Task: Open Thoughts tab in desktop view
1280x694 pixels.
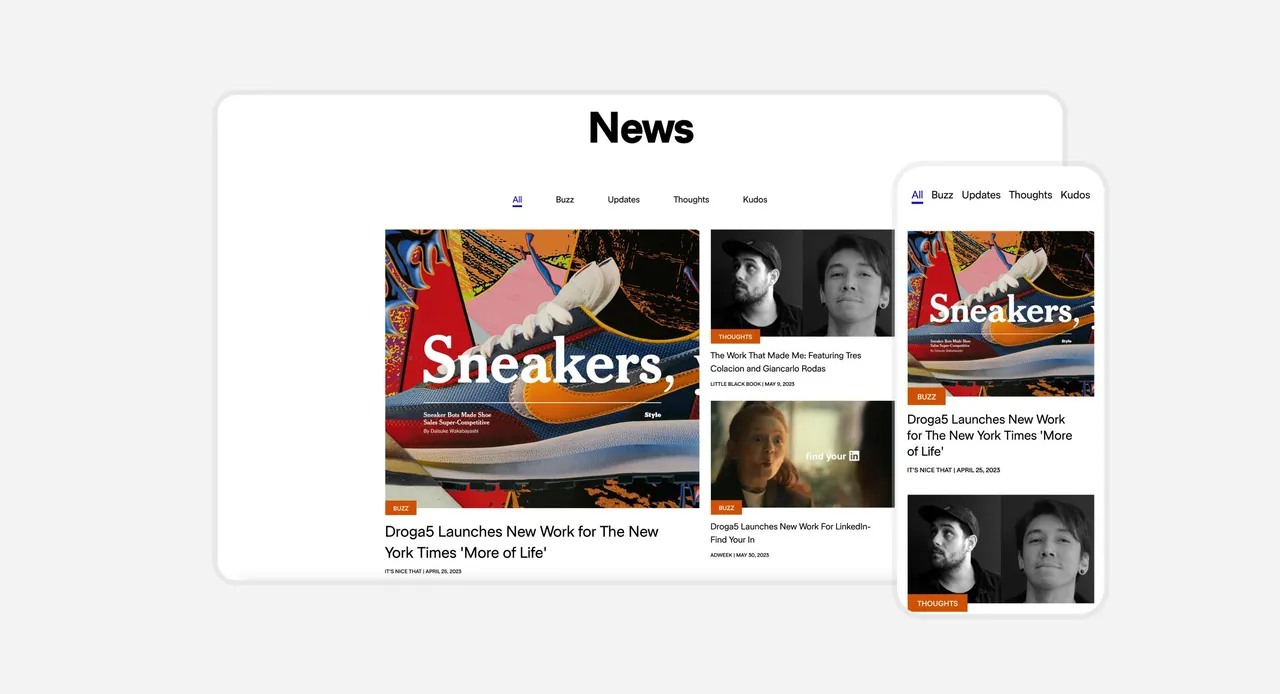Action: (691, 200)
